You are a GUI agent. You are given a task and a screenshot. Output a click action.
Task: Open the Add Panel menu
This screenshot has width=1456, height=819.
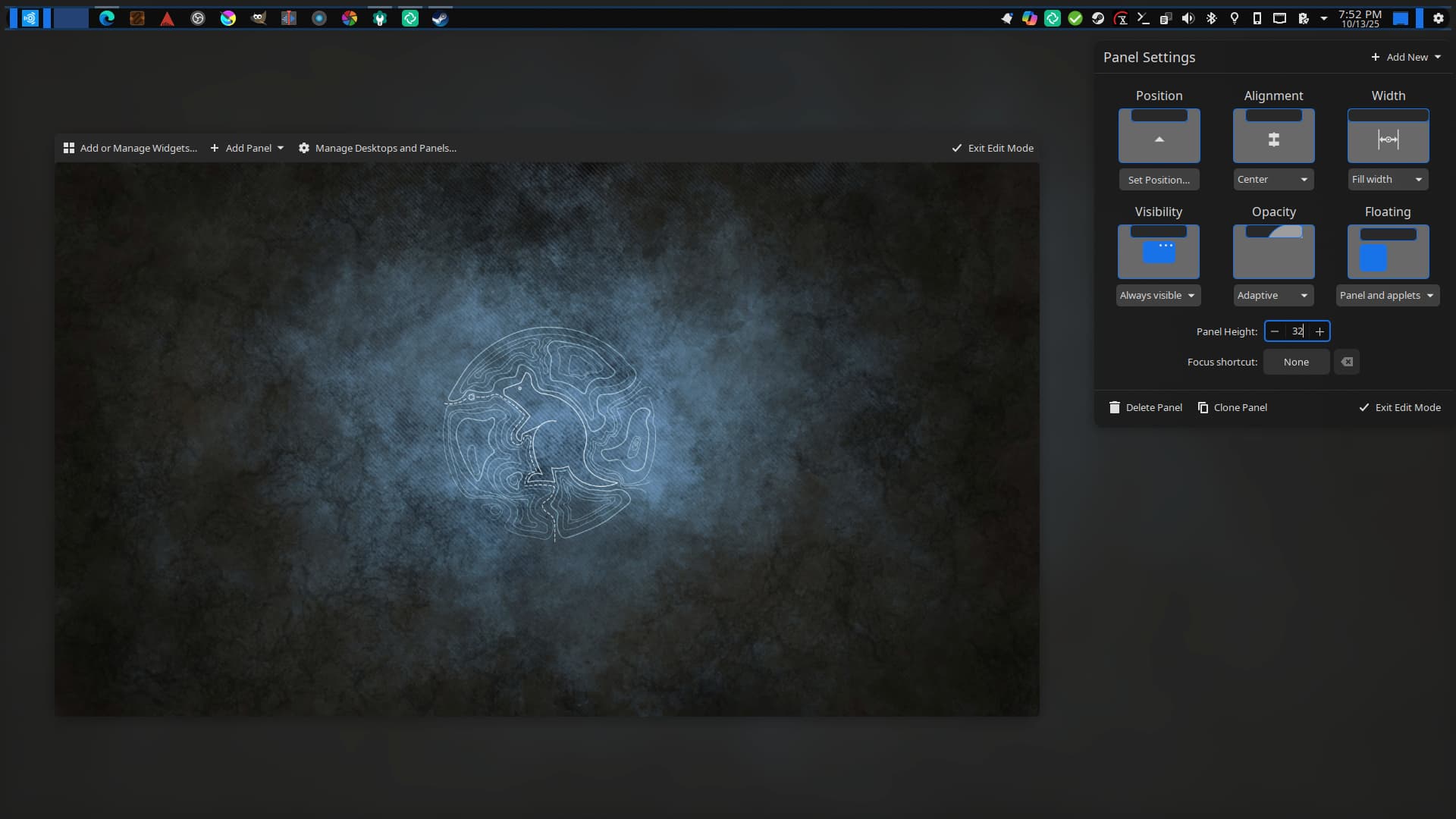coord(247,148)
